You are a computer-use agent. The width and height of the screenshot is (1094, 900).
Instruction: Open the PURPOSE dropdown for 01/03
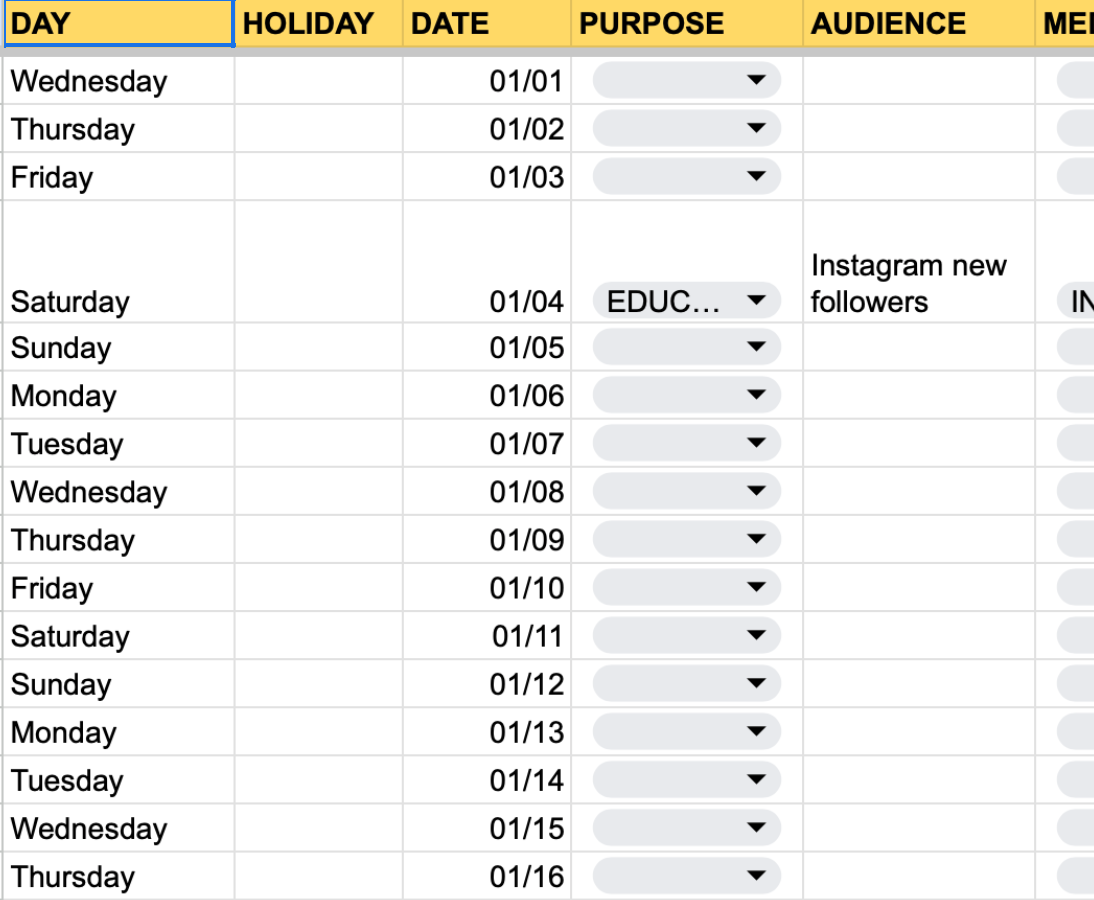pos(687,177)
